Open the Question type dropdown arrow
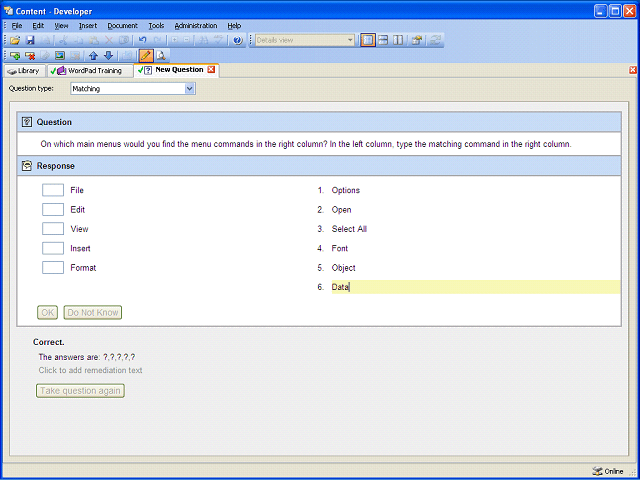This screenshot has width=640, height=480. [189, 89]
